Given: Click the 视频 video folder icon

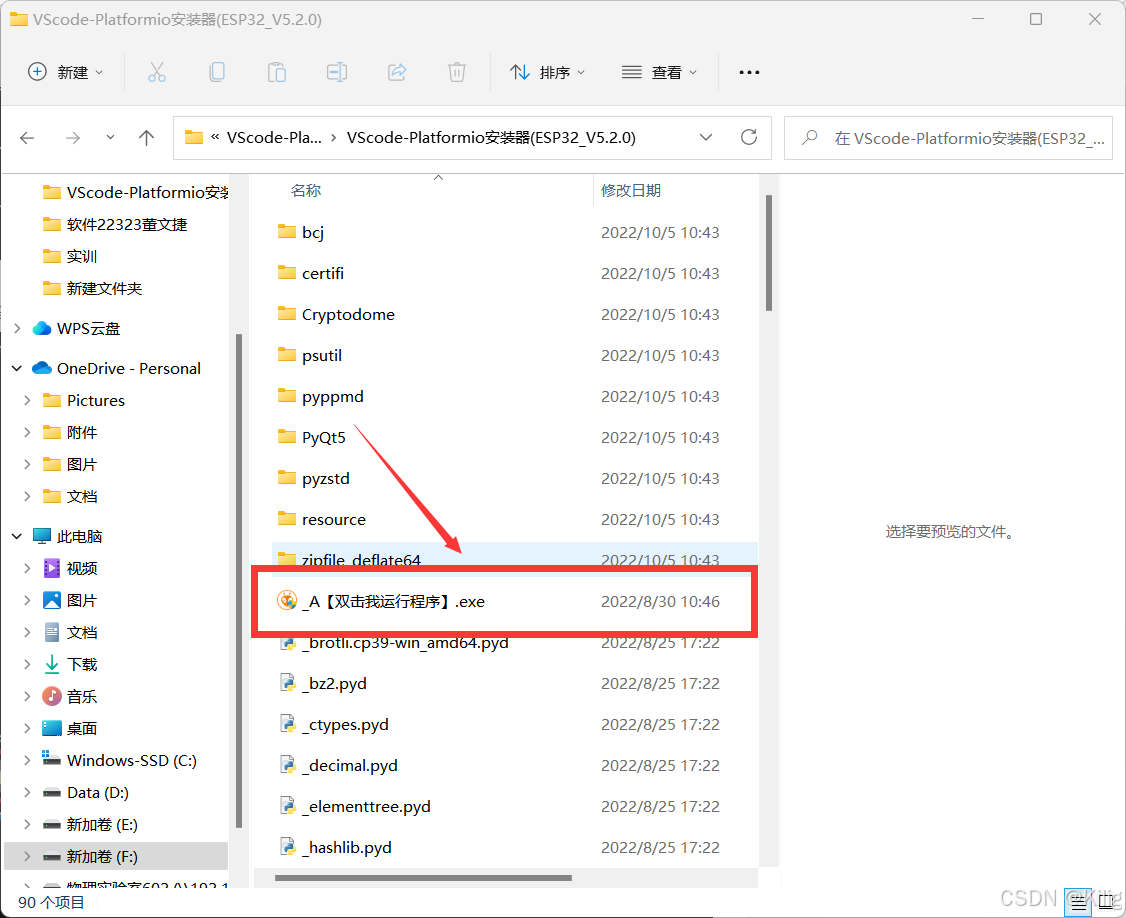Looking at the screenshot, I should point(52,568).
